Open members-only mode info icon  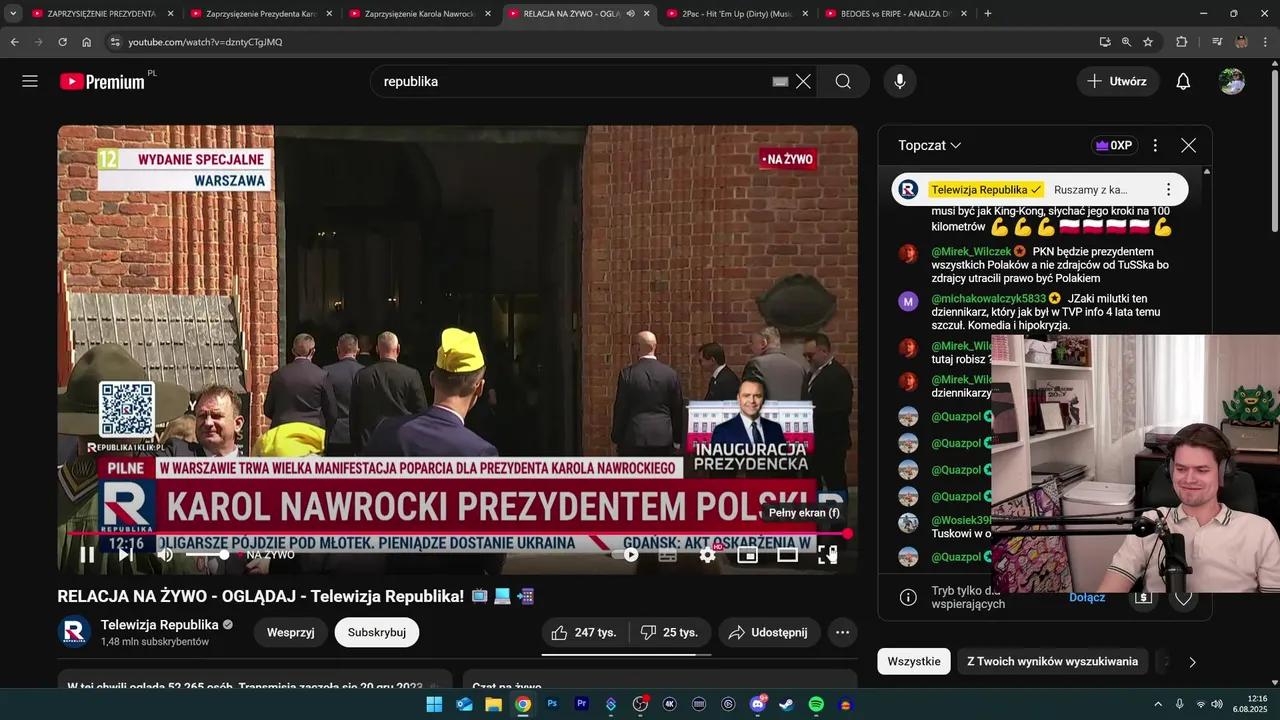[908, 597]
